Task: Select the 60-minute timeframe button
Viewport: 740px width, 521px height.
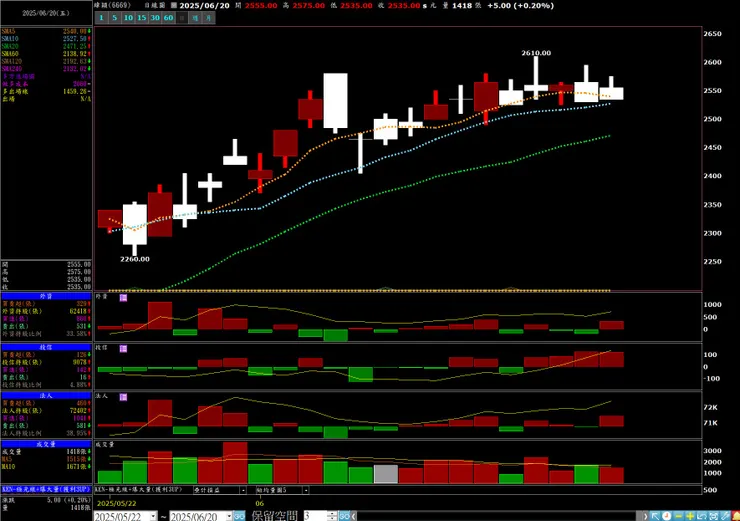Action: tap(168, 18)
